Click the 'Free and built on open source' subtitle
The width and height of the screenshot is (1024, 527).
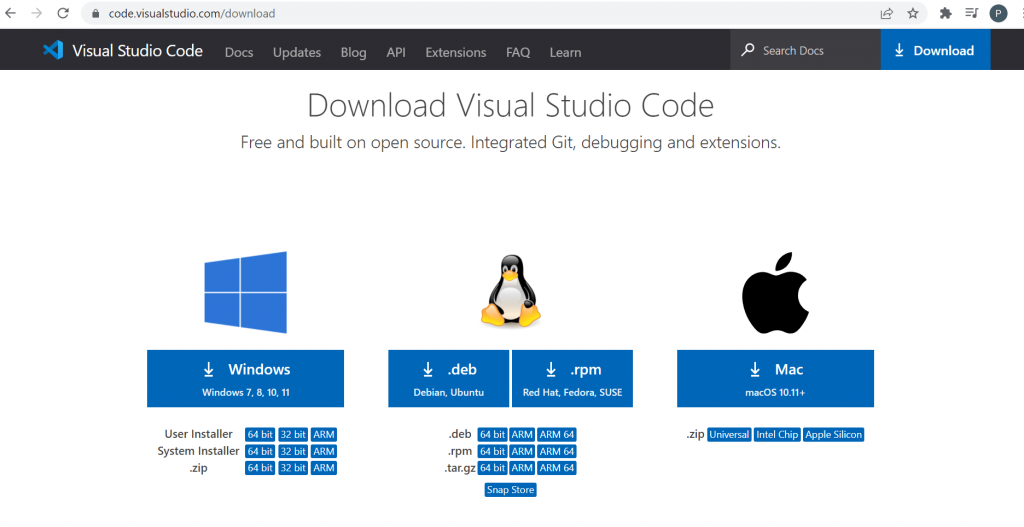[511, 142]
